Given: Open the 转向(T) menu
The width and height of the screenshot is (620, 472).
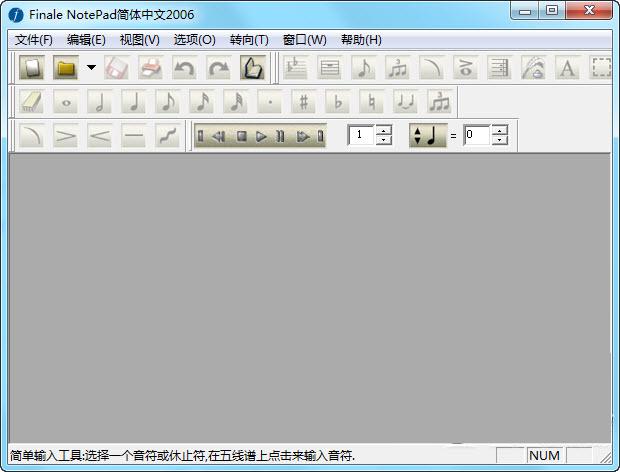Looking at the screenshot, I should [x=249, y=40].
